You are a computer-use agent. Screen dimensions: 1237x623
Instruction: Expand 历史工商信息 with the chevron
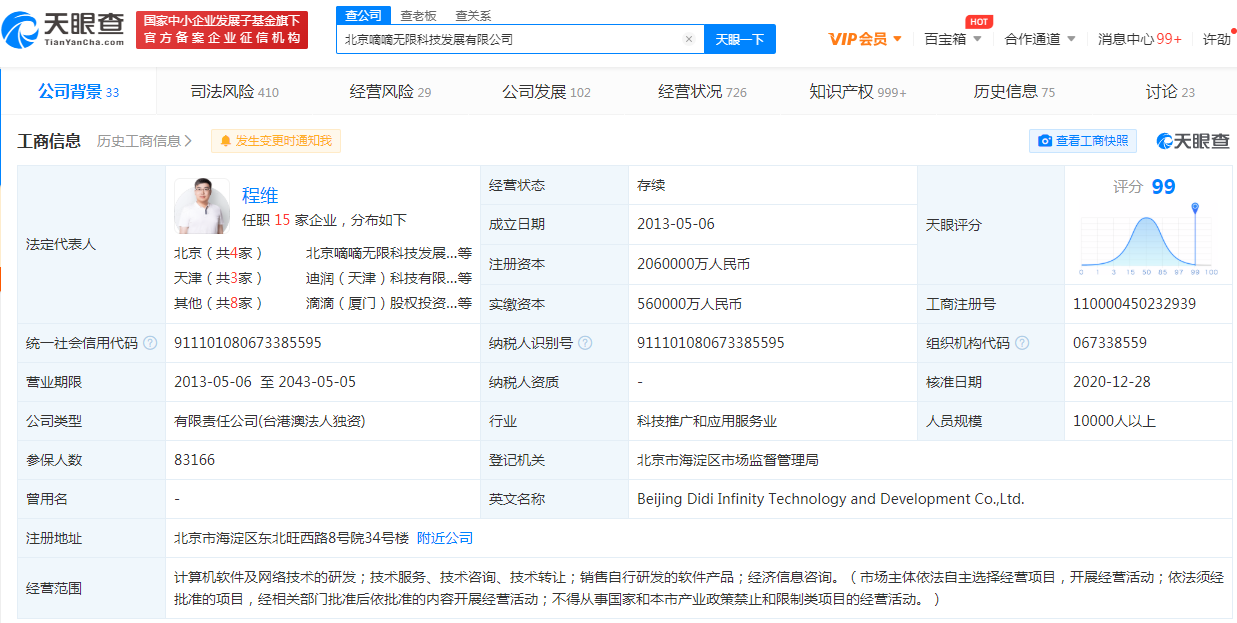pos(188,141)
